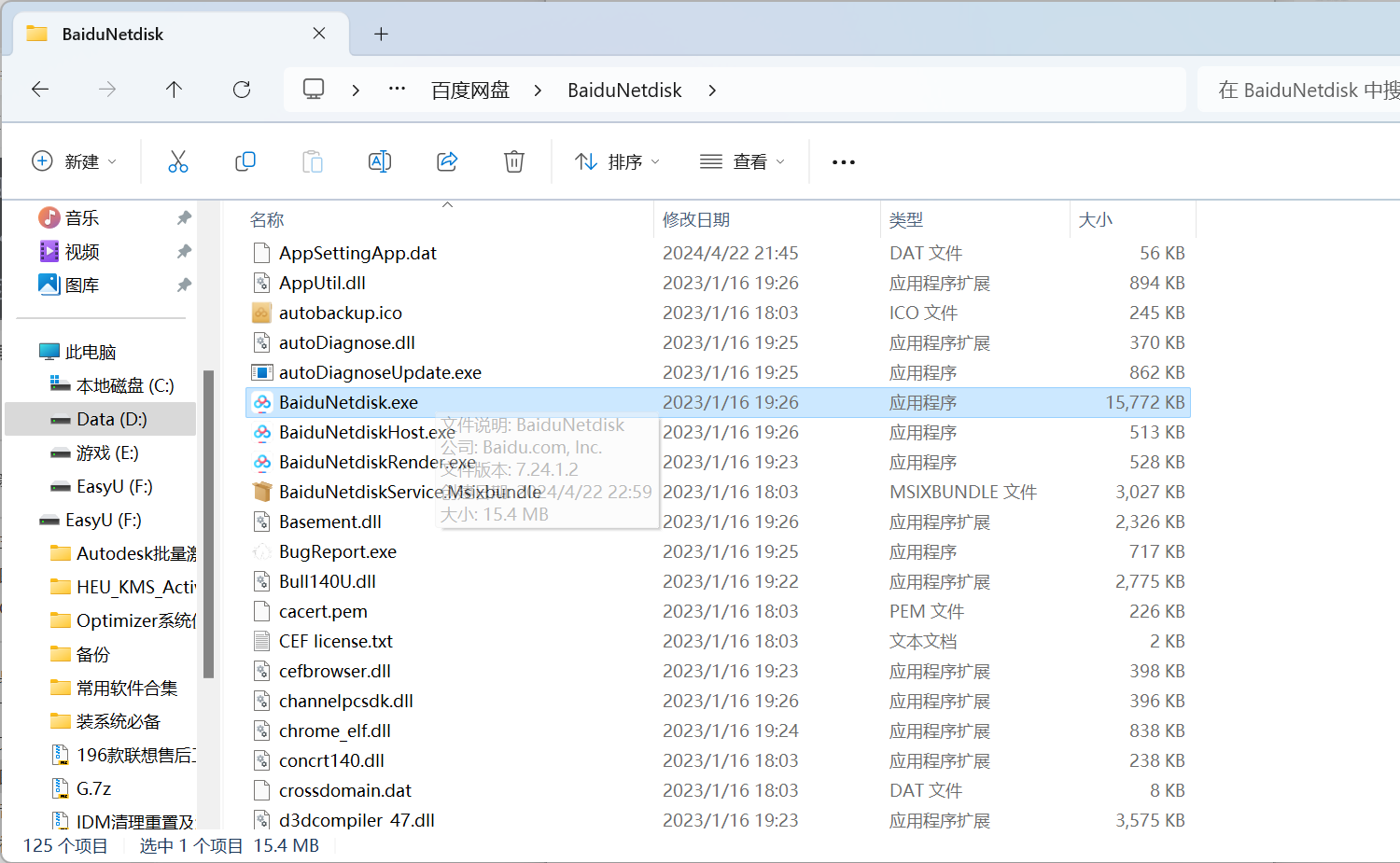Add a new tab with plus button
The width and height of the screenshot is (1400, 863).
381,34
